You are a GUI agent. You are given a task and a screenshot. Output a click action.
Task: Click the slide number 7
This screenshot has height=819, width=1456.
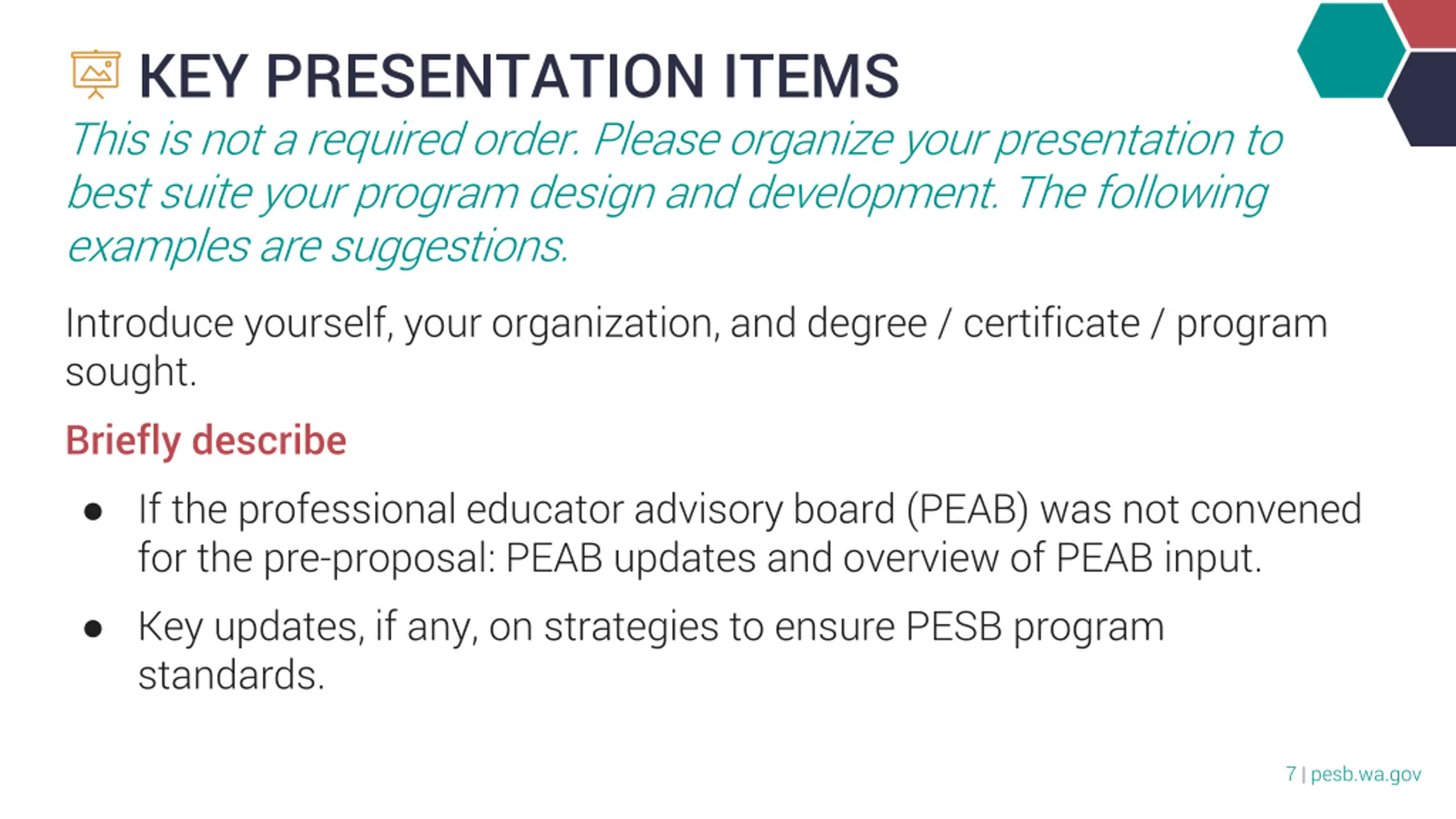coord(1291,773)
